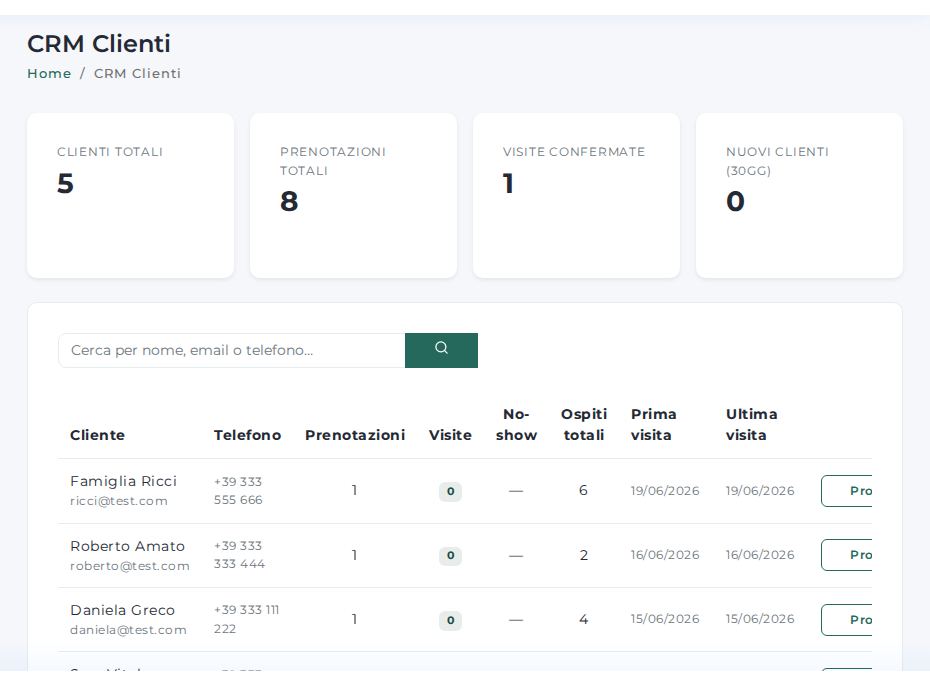Screen dimensions: 930x675
Task: Open profile button for Famiglia Ricci
Action: point(847,491)
